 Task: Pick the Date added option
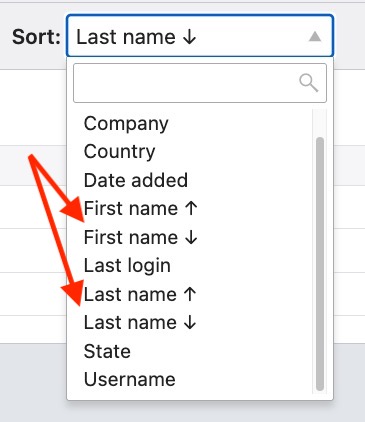pos(136,180)
